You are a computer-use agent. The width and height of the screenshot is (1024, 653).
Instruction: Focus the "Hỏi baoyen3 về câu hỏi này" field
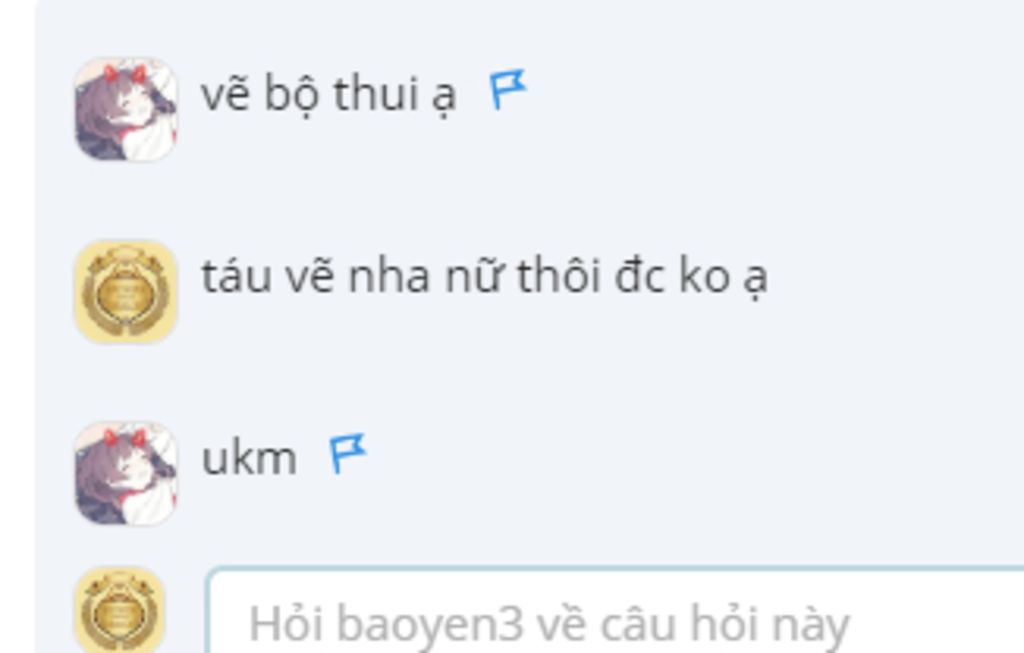point(615,611)
